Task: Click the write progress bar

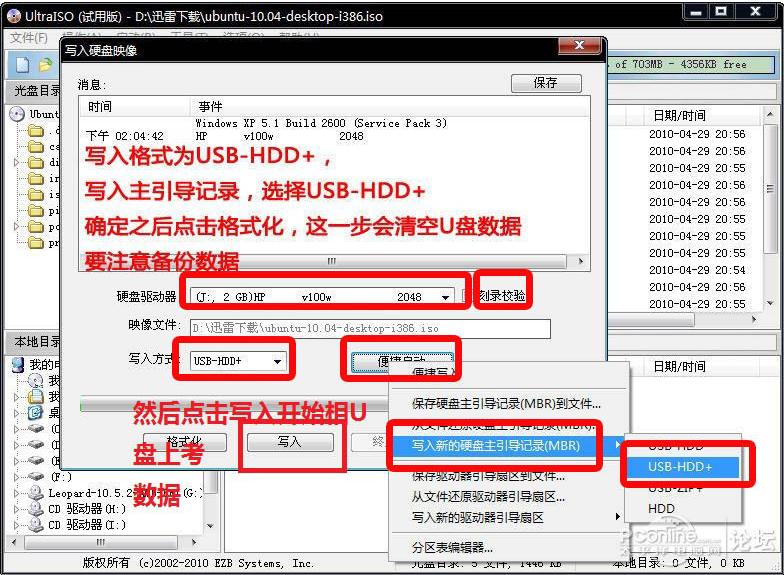Action: 234,404
